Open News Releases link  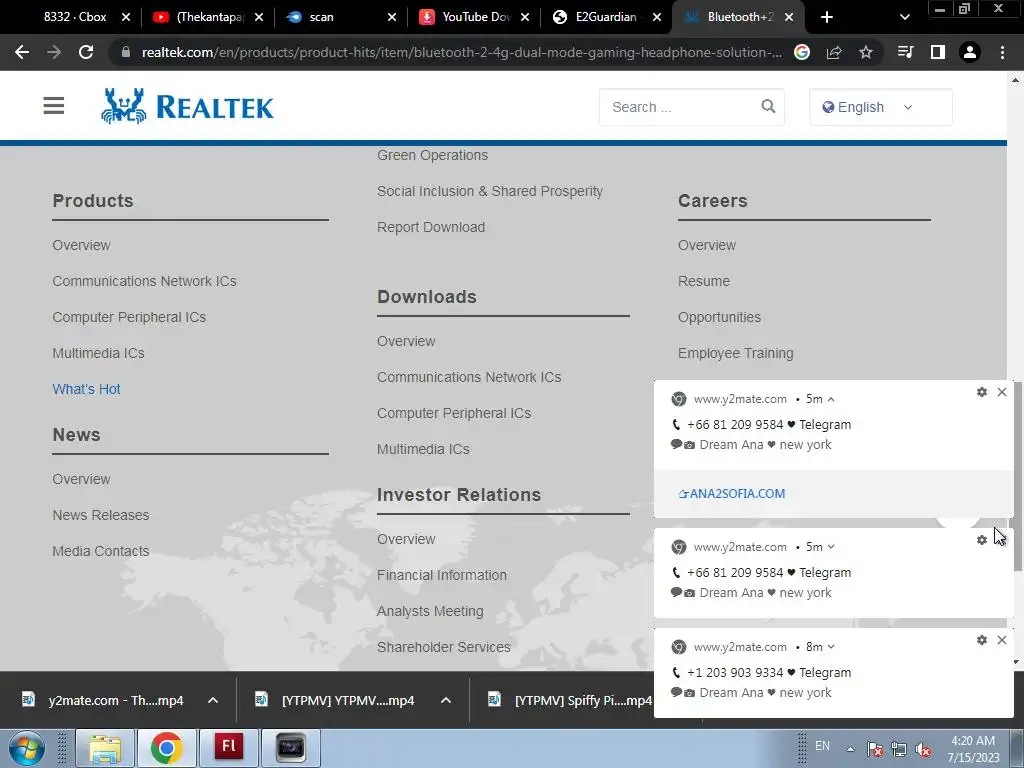101,515
